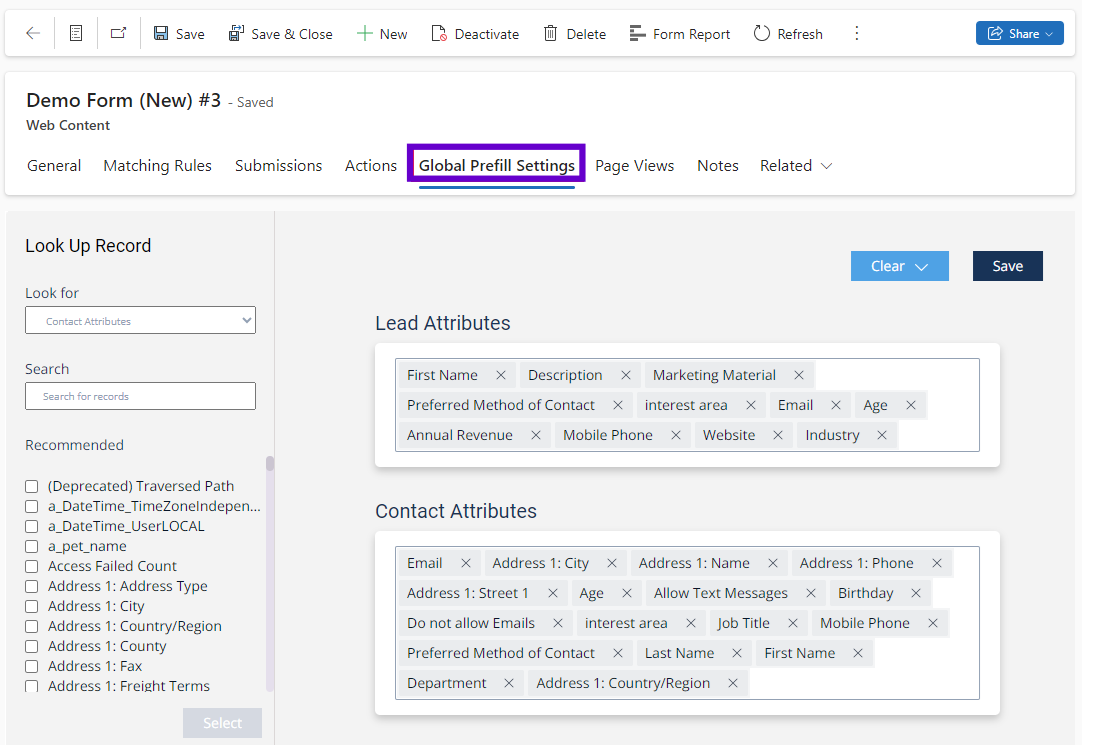Tick Address 1: City checkbox in list
This screenshot has width=1113, height=745.
tap(31, 607)
